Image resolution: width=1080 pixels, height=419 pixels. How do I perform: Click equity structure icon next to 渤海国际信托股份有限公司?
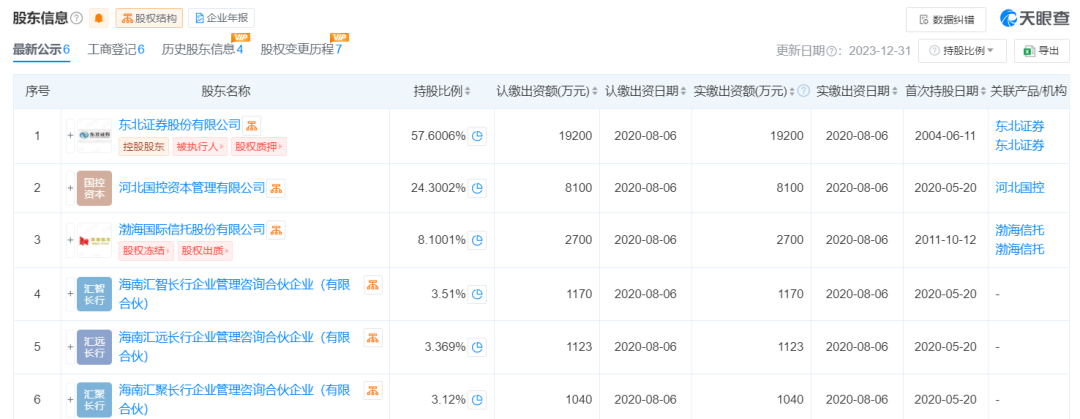[x=276, y=229]
